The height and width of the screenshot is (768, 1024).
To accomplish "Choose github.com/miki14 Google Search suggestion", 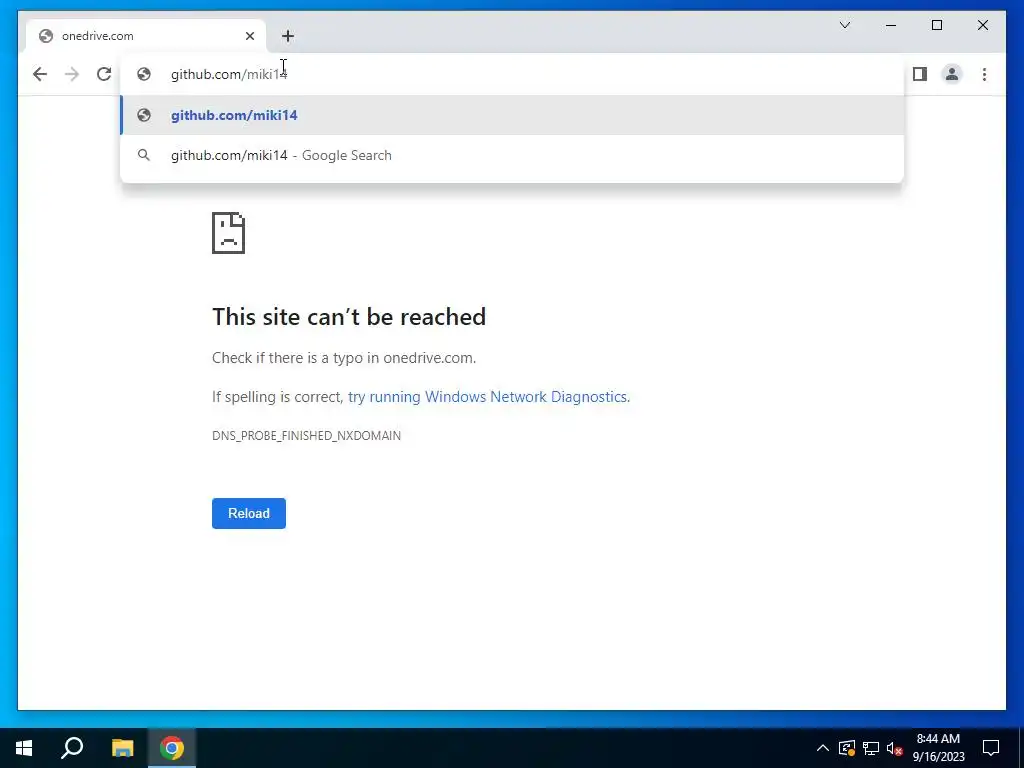I will point(513,155).
